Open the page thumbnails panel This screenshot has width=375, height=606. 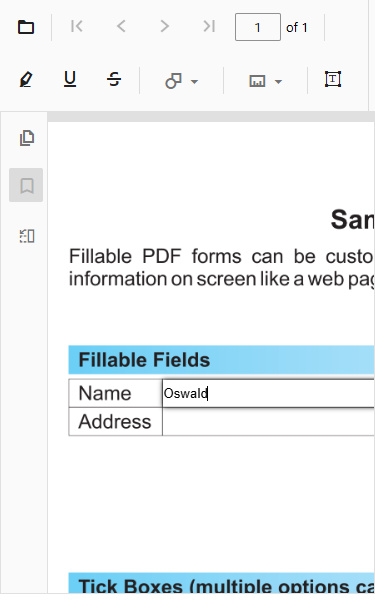(27, 138)
